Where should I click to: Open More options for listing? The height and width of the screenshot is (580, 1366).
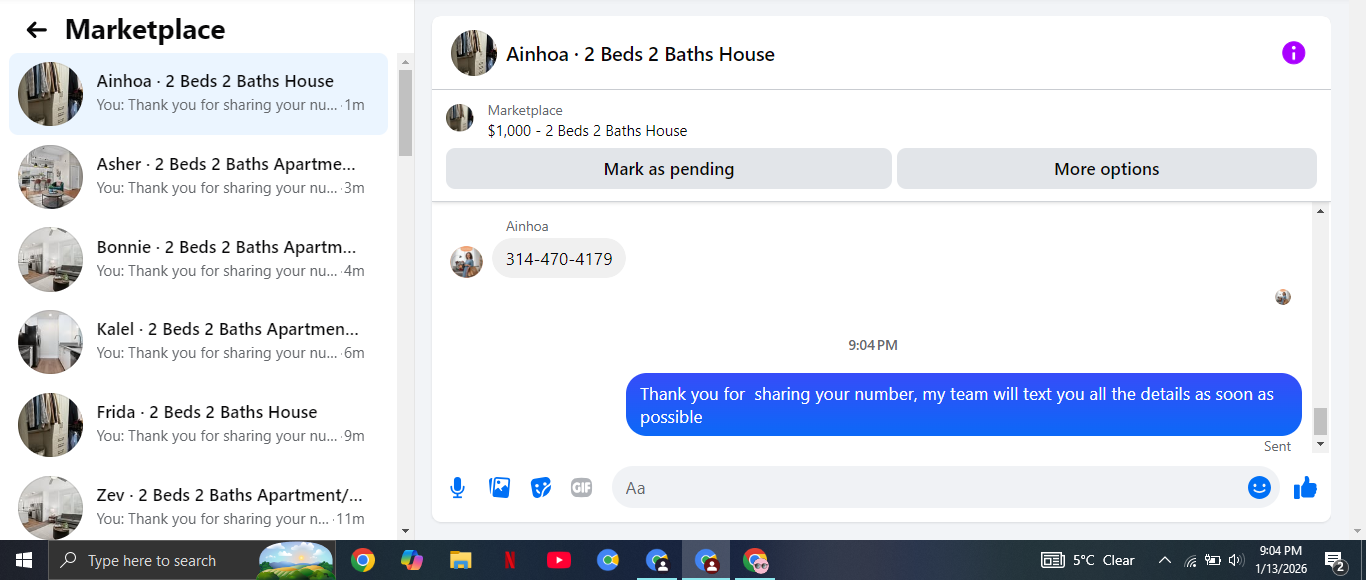click(1106, 169)
